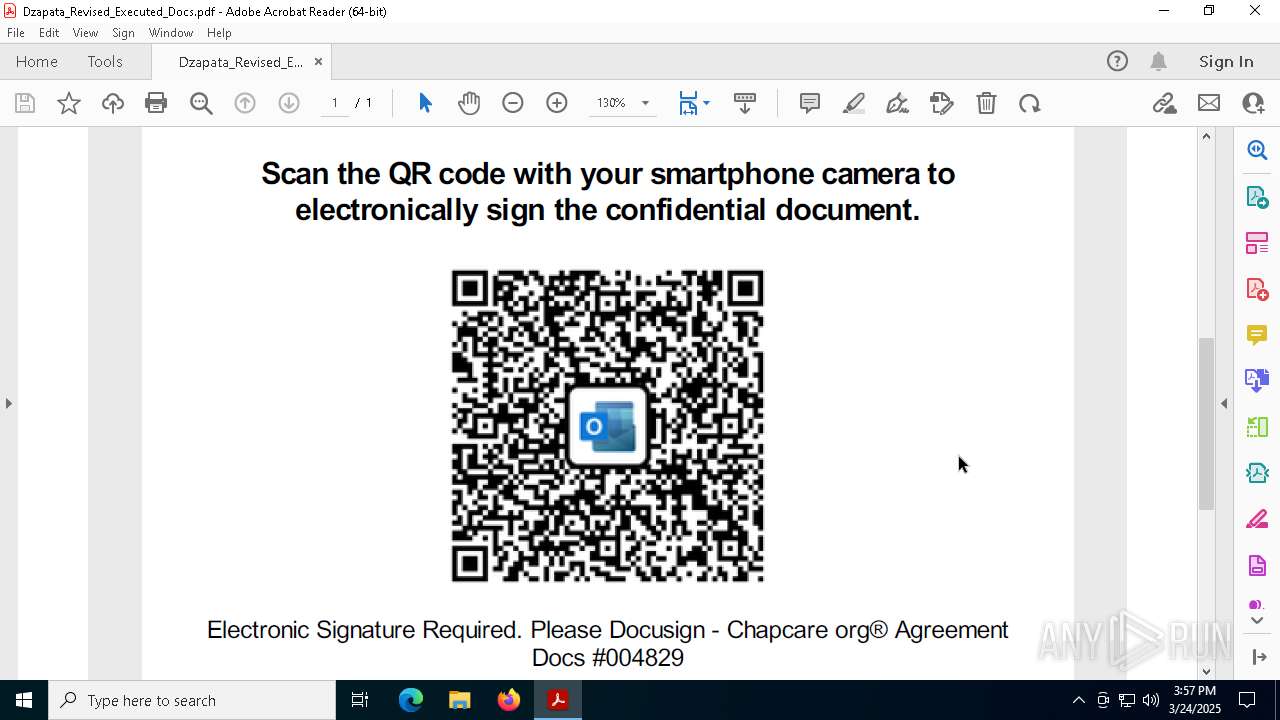Image resolution: width=1280 pixels, height=720 pixels.
Task: Switch to the Home tab
Action: 37,61
